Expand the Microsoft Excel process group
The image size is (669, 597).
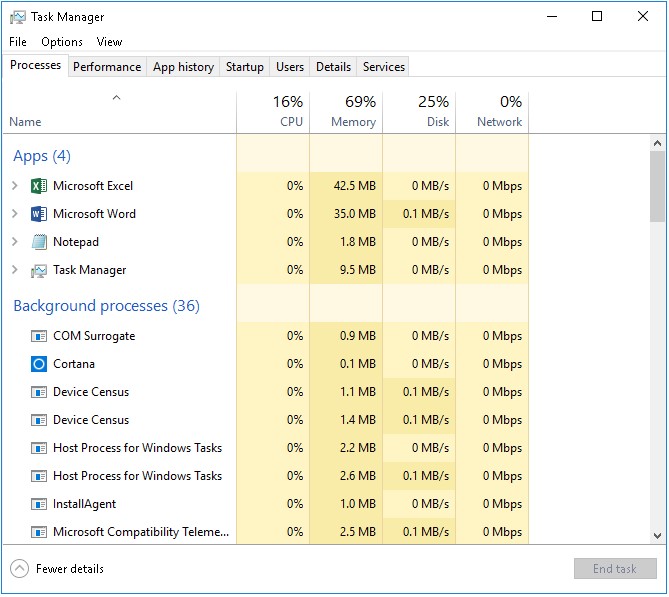[15, 186]
